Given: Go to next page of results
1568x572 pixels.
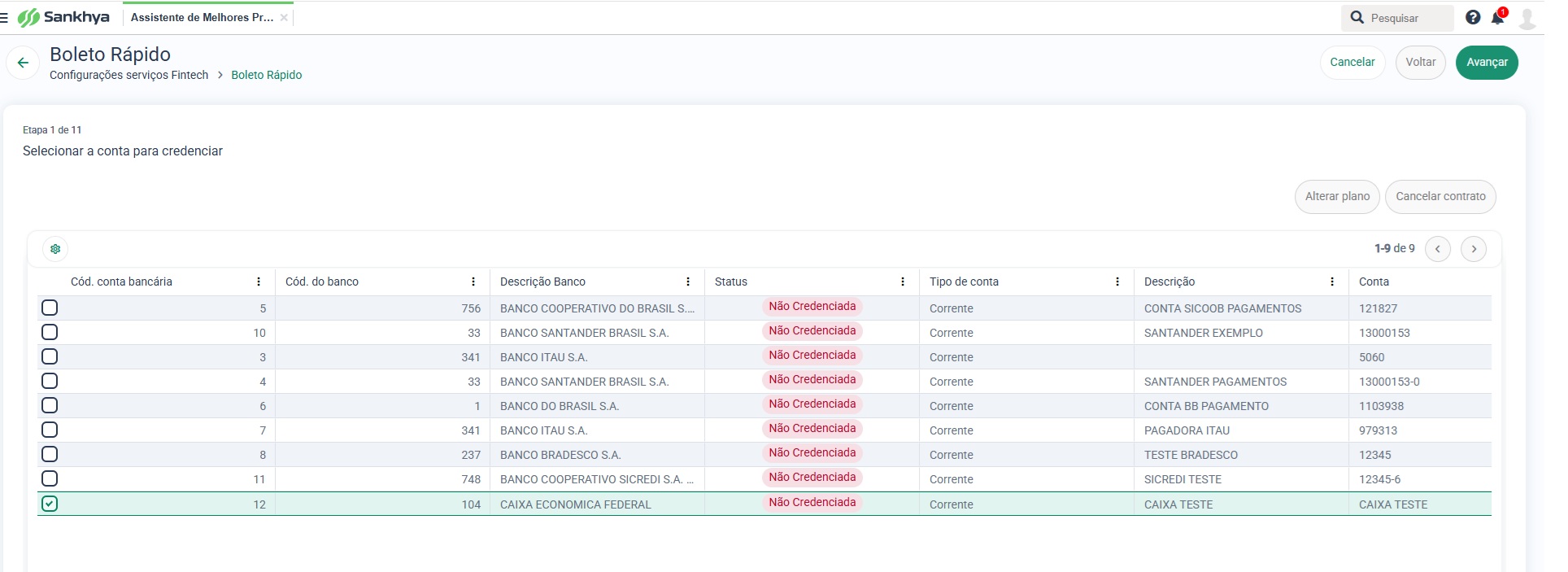Looking at the screenshot, I should 1474,249.
